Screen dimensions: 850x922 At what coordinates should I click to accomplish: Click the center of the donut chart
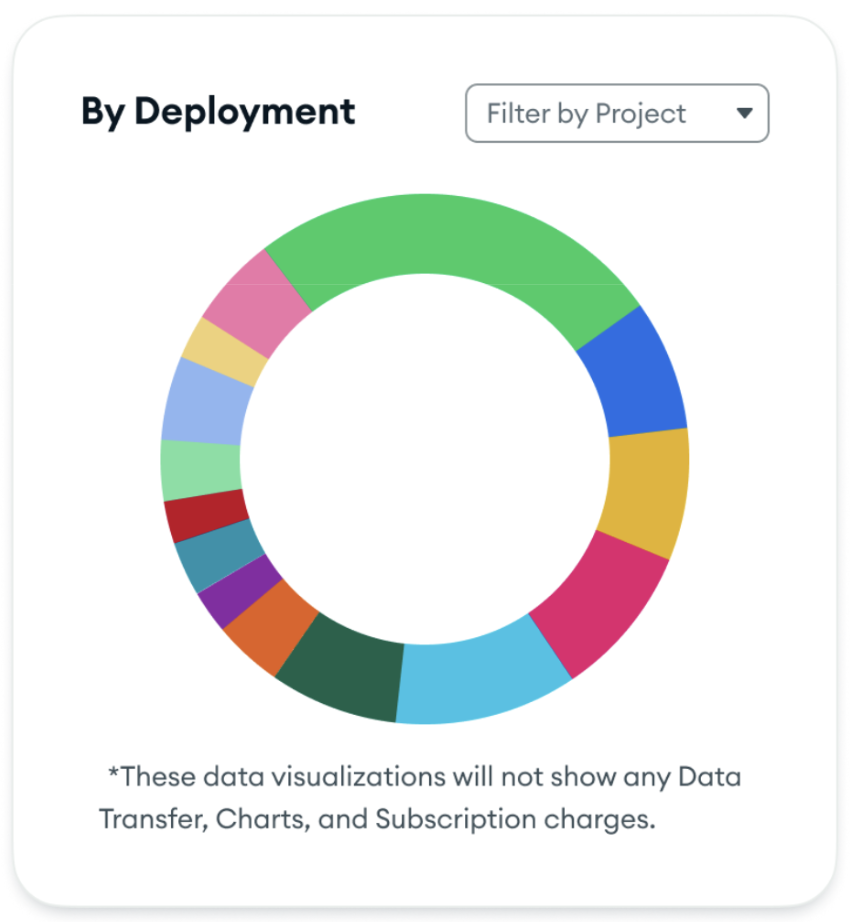[425, 460]
